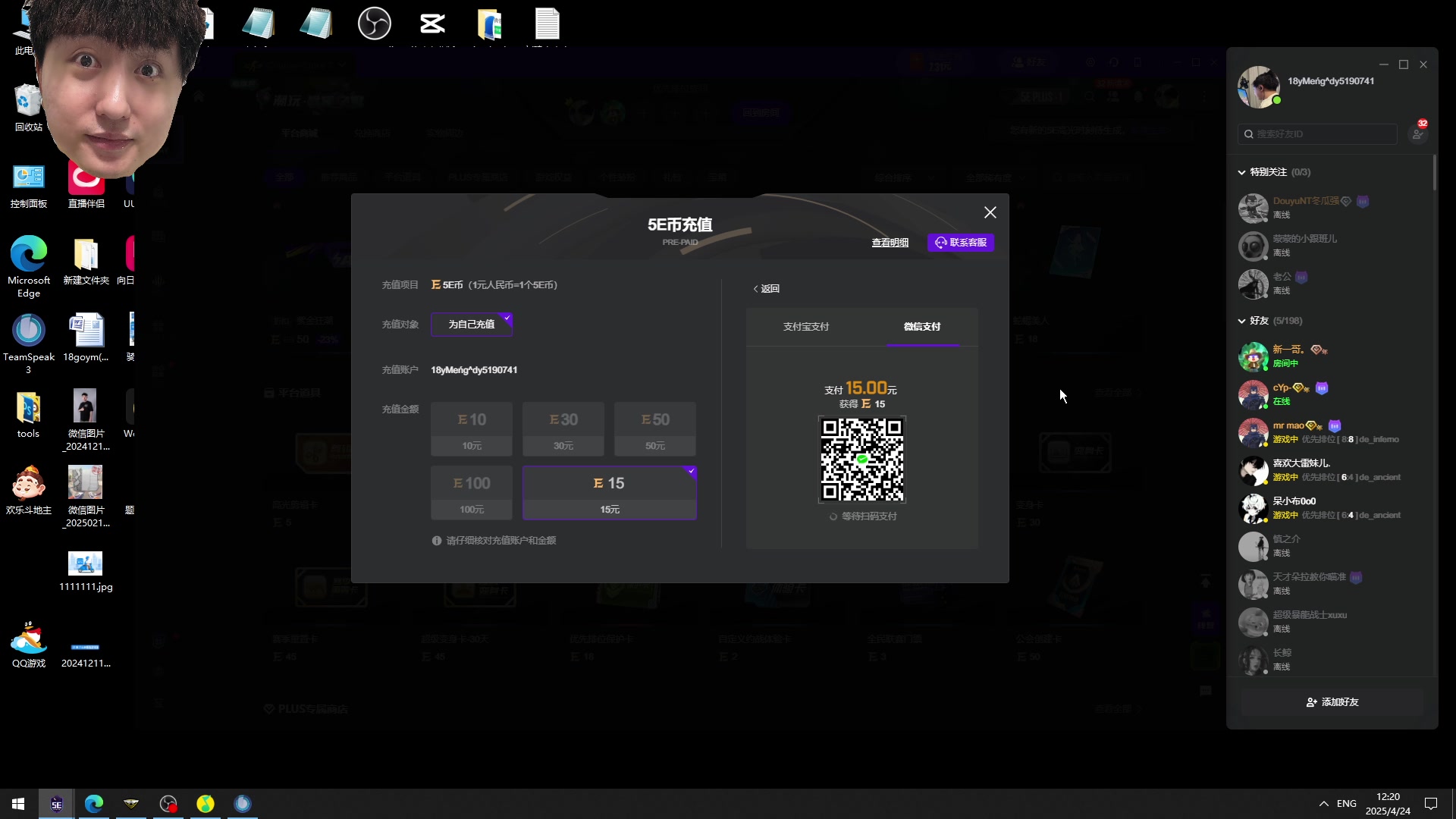Click Edge icon in taskbar

click(x=94, y=804)
